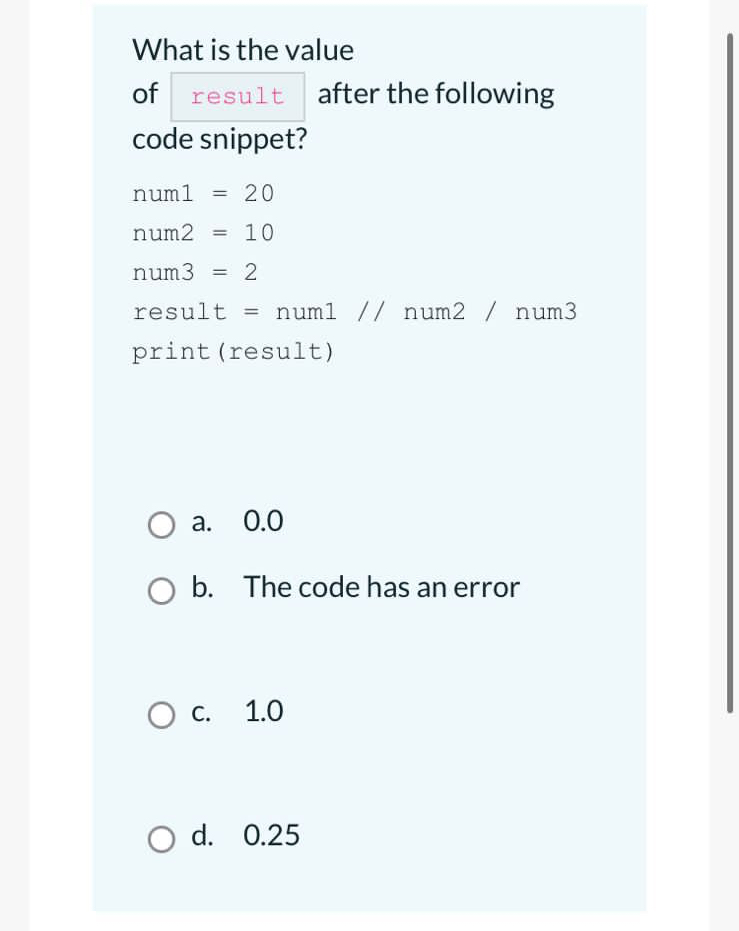Click the code line num3 = 2
739x931 pixels.
[x=194, y=272]
